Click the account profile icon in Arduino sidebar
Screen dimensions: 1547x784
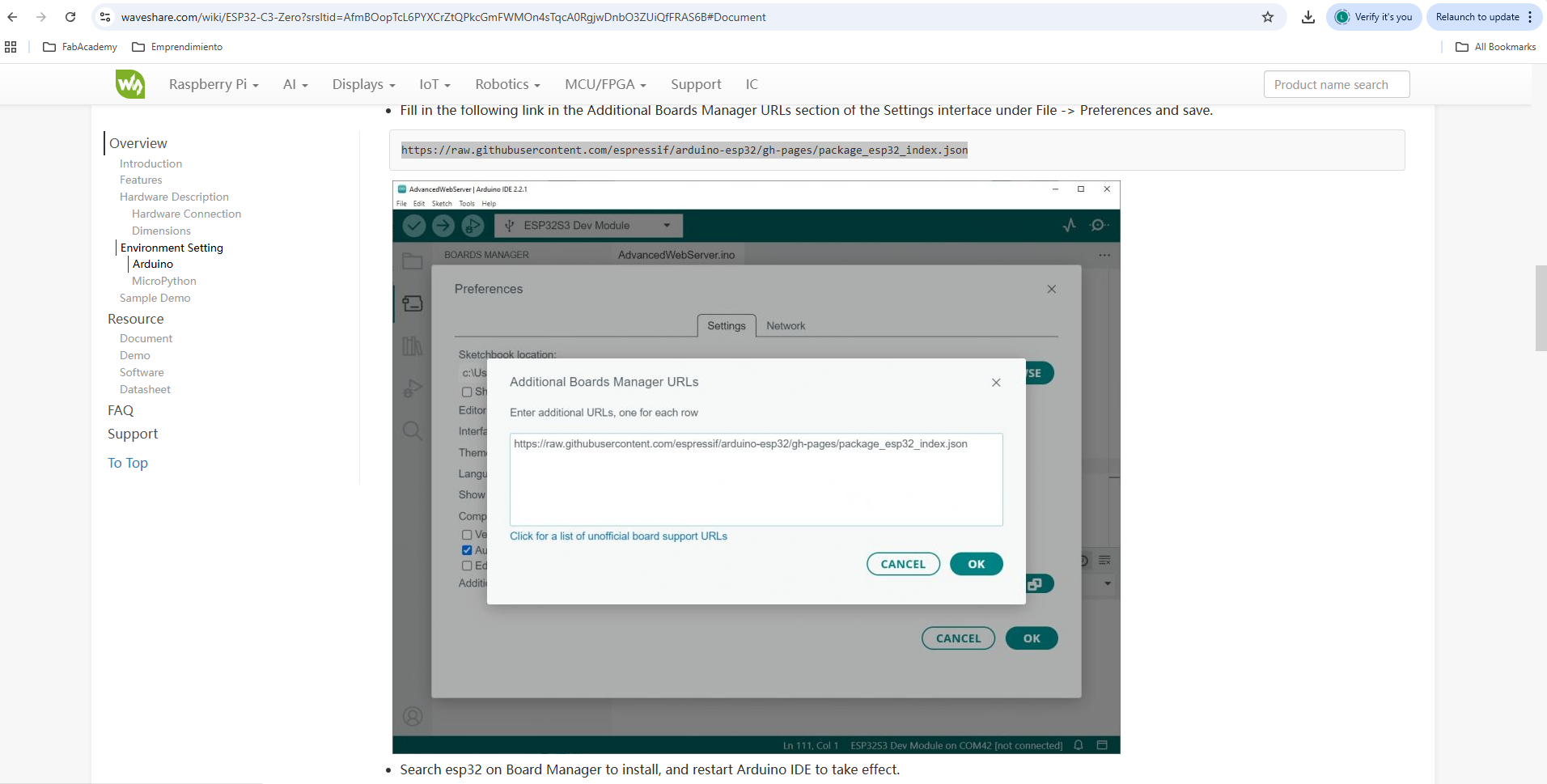(413, 716)
